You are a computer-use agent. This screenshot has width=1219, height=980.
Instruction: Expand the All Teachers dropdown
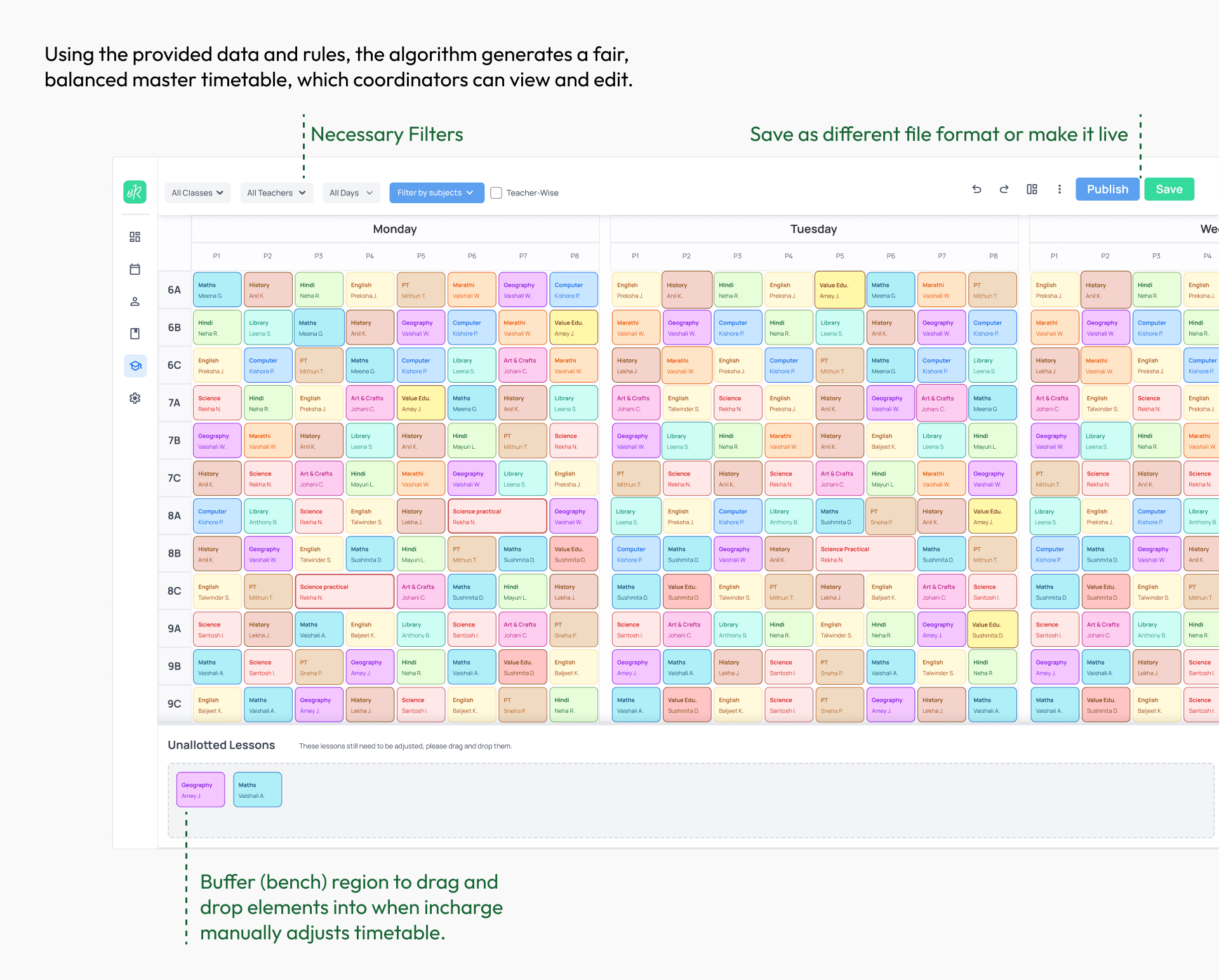(276, 193)
